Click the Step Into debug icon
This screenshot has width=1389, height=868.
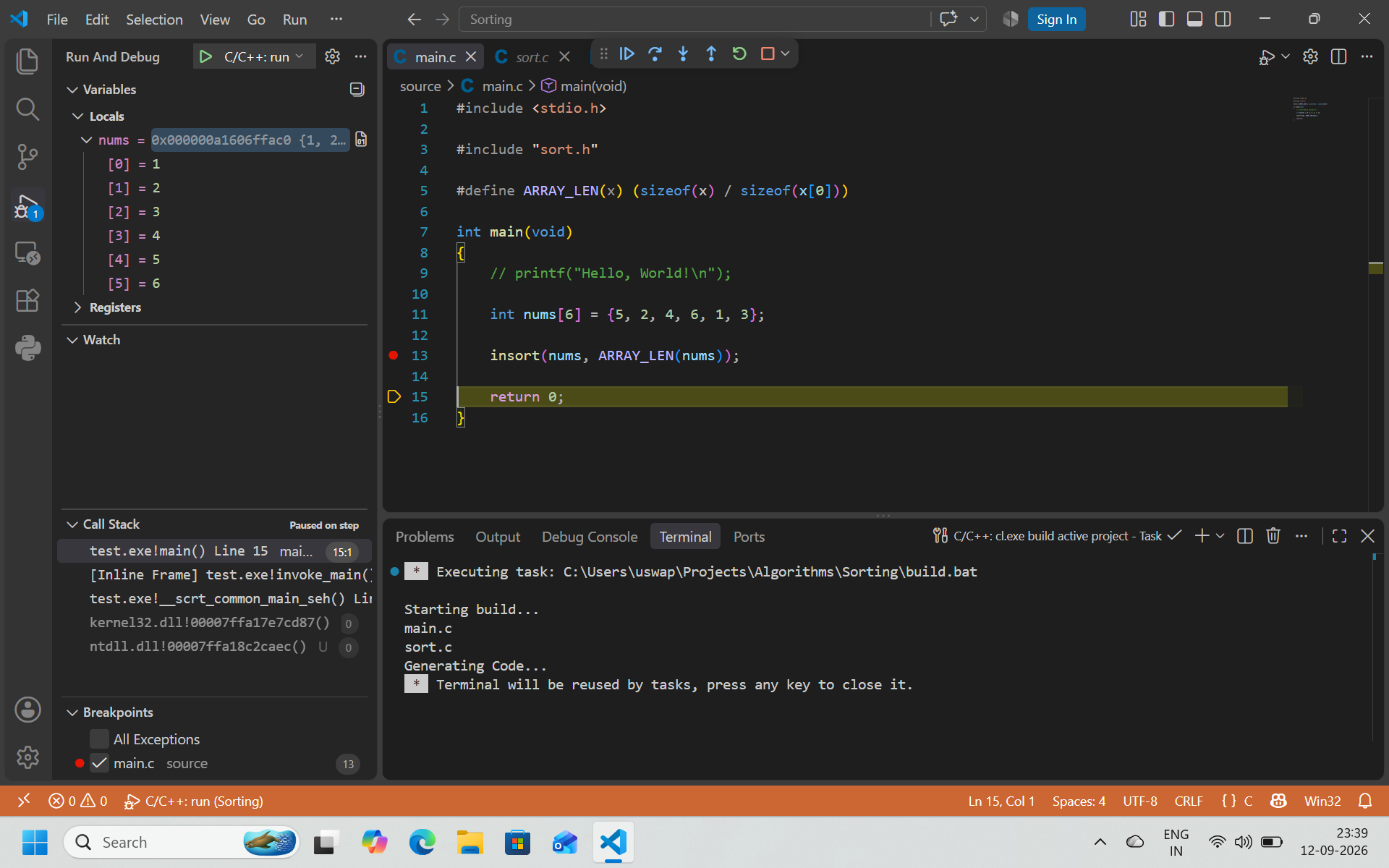[683, 54]
